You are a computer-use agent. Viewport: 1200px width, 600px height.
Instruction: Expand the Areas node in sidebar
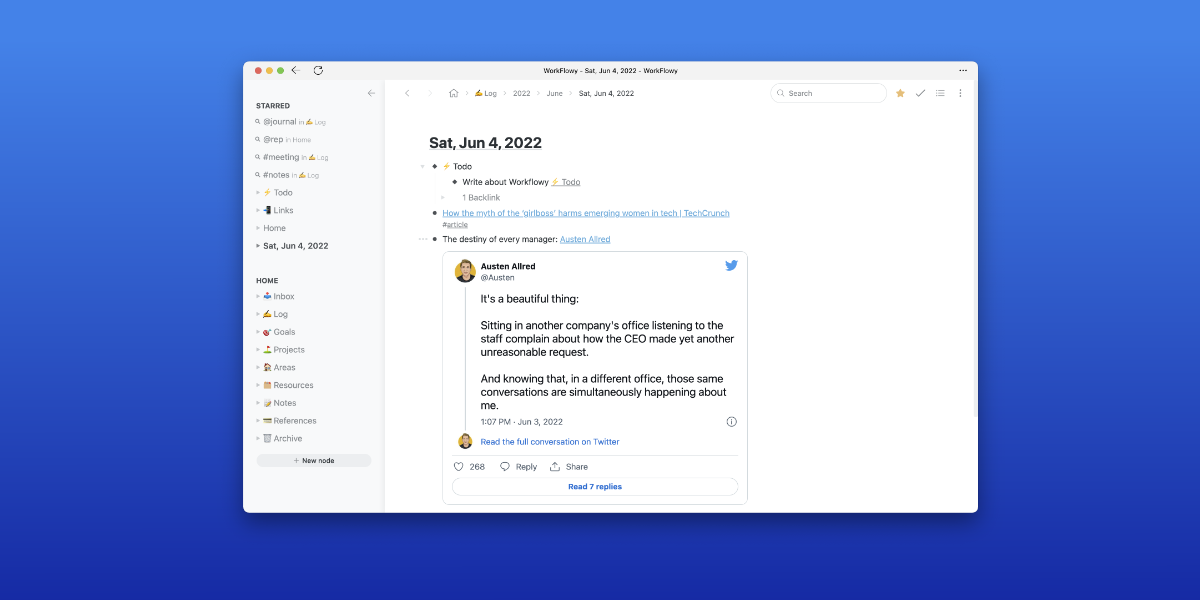pos(258,368)
